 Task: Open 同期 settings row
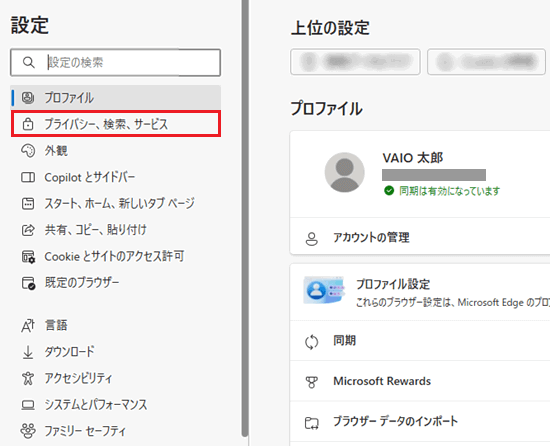(420, 340)
